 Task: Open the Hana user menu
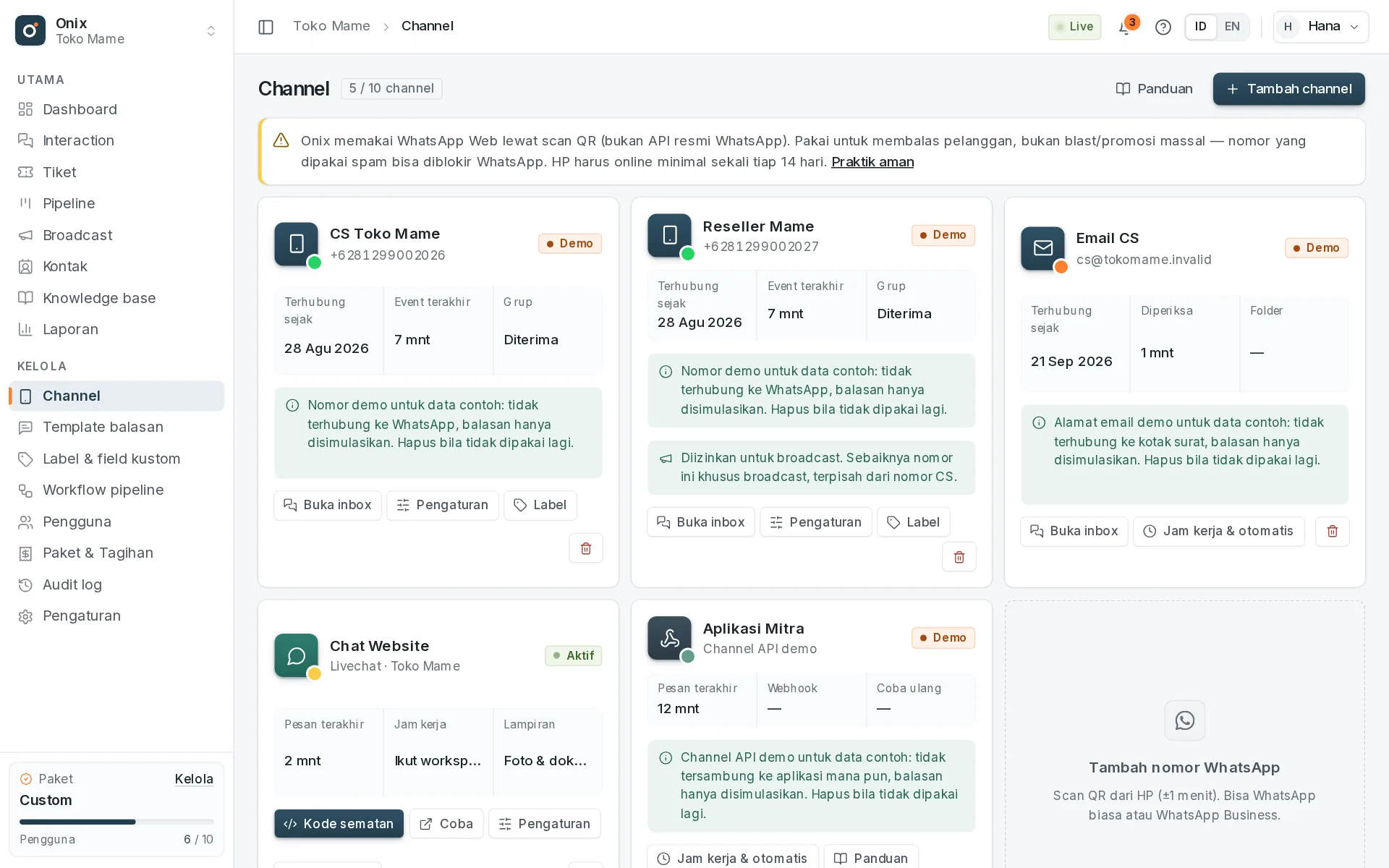tap(1320, 27)
